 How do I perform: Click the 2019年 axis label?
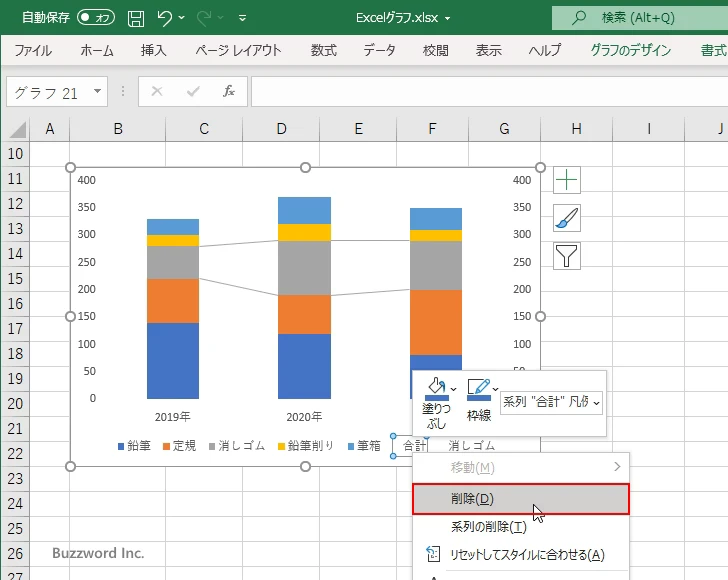coord(172,417)
